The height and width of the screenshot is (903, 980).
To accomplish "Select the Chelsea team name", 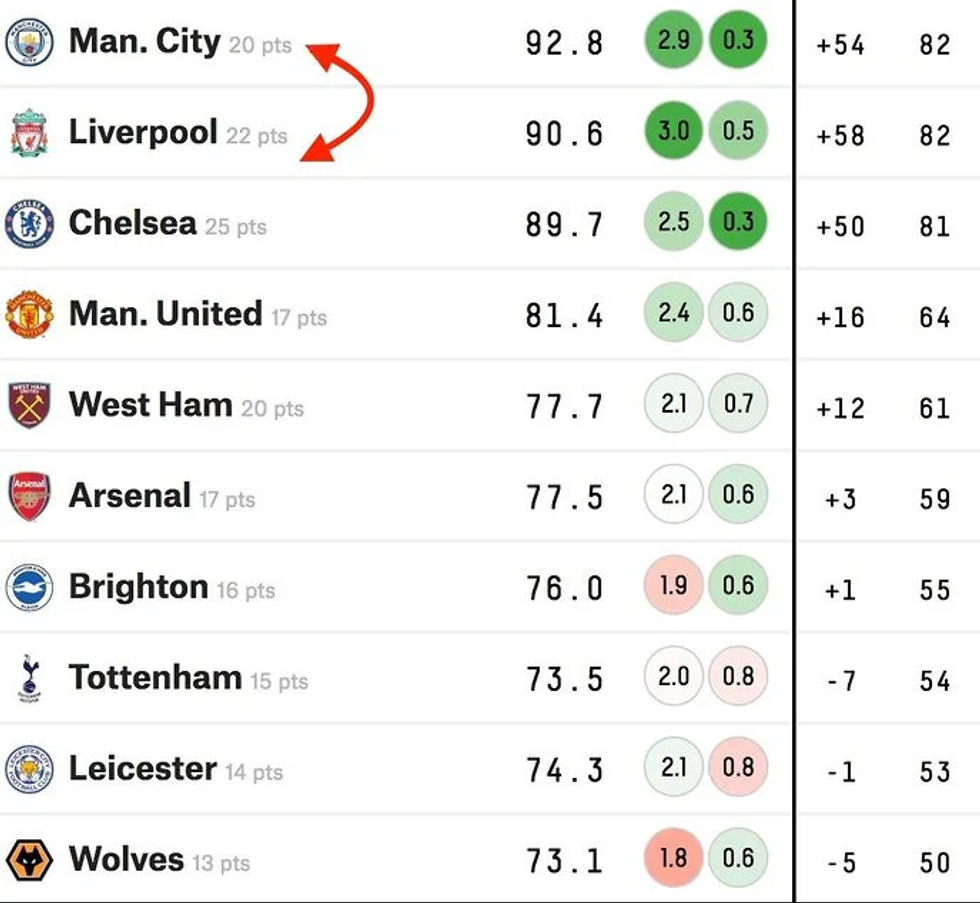I will pos(132,223).
